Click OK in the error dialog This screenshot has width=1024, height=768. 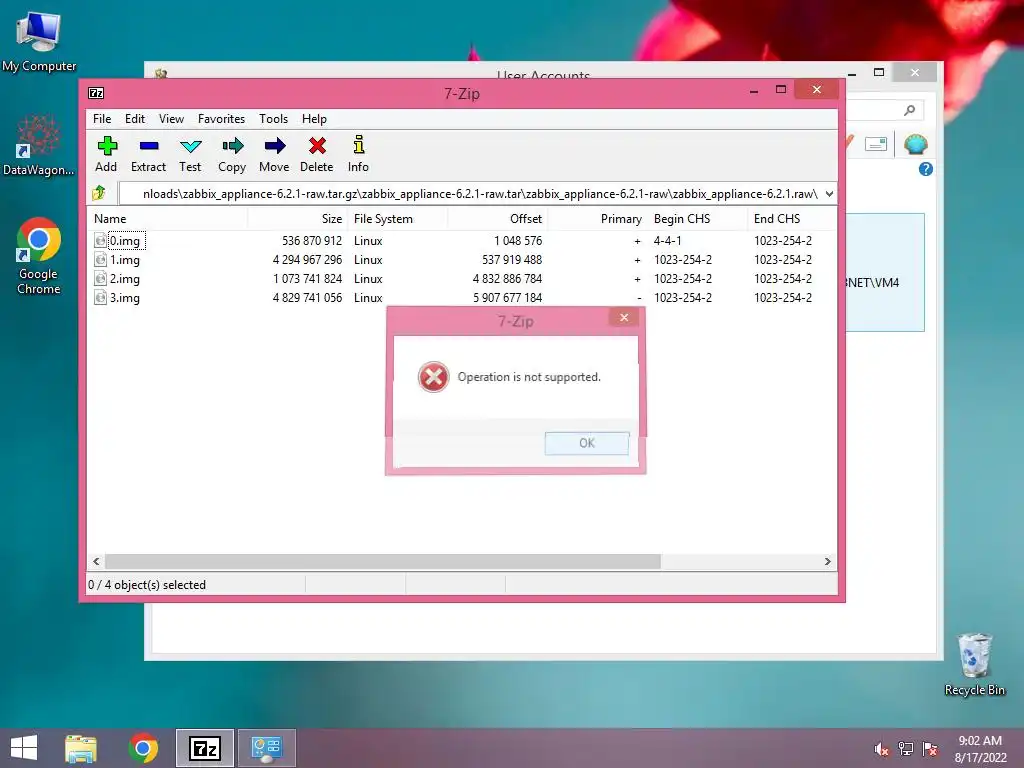586,443
